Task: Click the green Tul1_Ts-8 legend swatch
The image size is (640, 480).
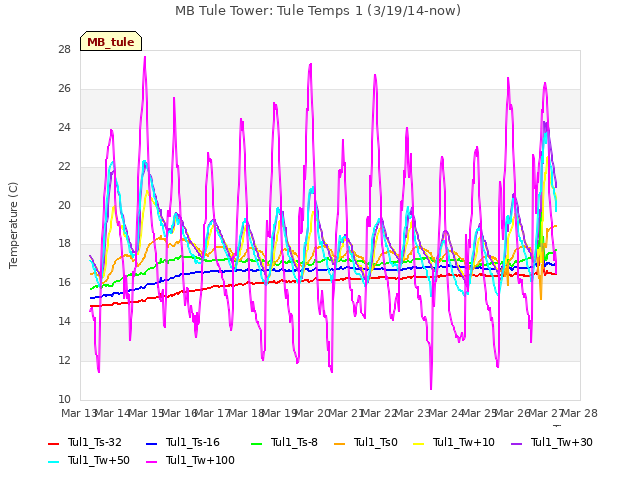Action: [256, 443]
